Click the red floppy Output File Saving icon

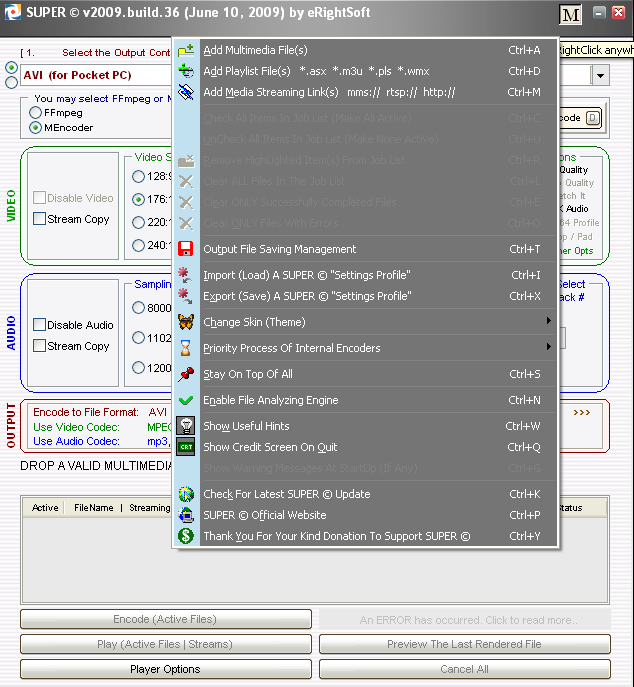click(x=186, y=249)
